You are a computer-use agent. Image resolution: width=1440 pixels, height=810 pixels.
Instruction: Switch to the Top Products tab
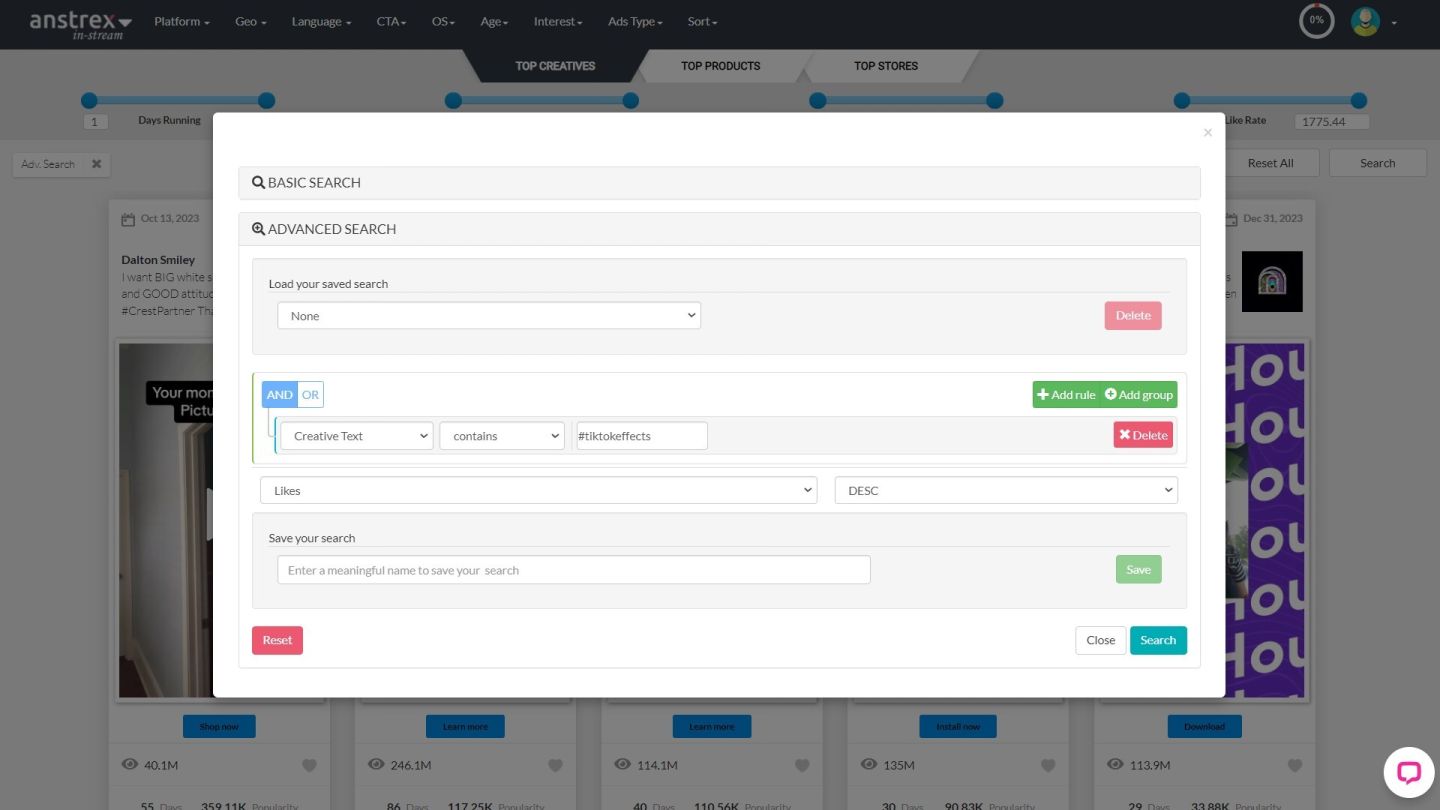(720, 66)
